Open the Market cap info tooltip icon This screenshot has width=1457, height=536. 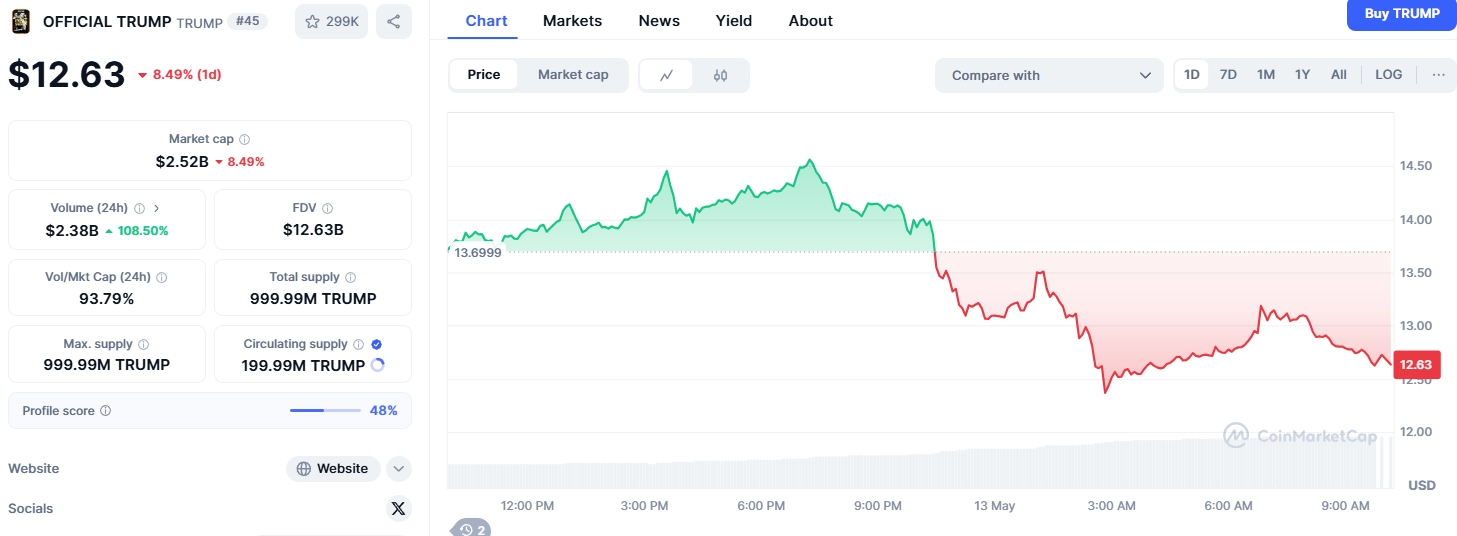245,140
